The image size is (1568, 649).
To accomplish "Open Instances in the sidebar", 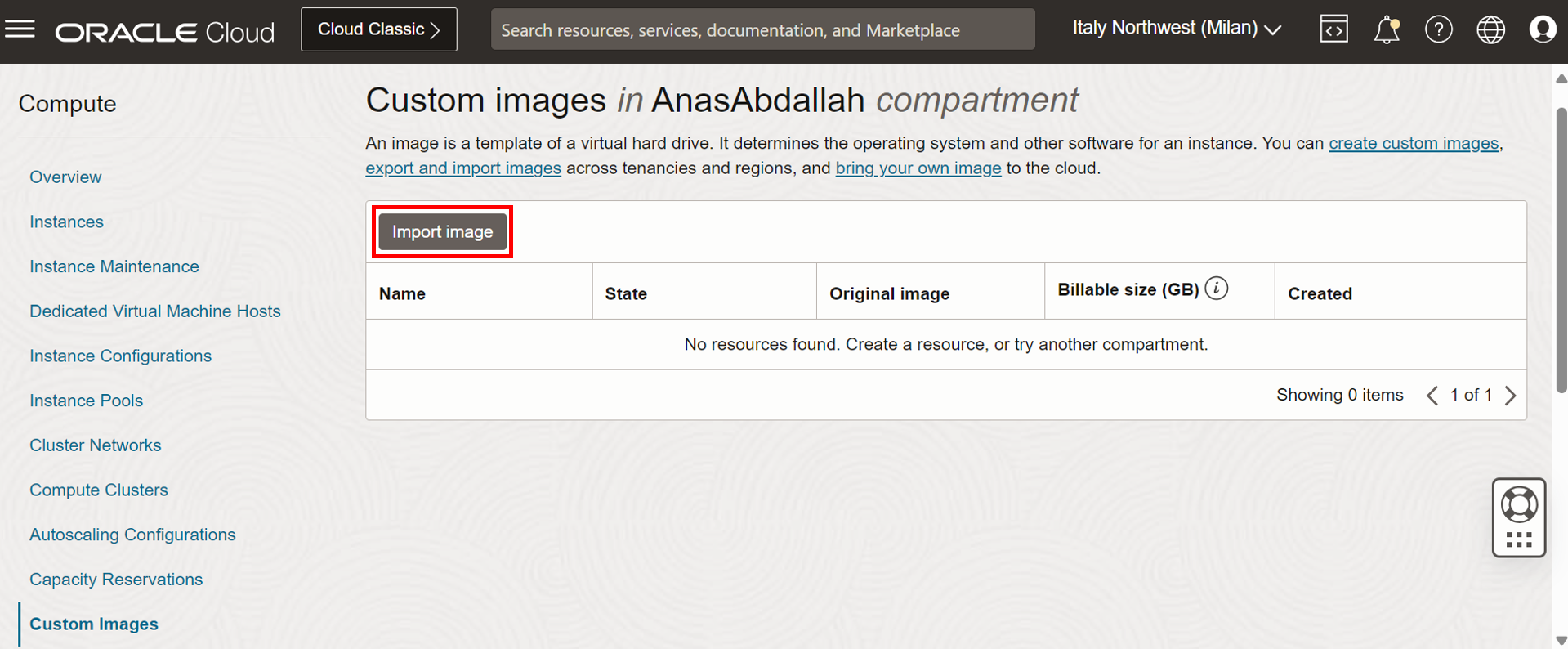I will pyautogui.click(x=66, y=222).
